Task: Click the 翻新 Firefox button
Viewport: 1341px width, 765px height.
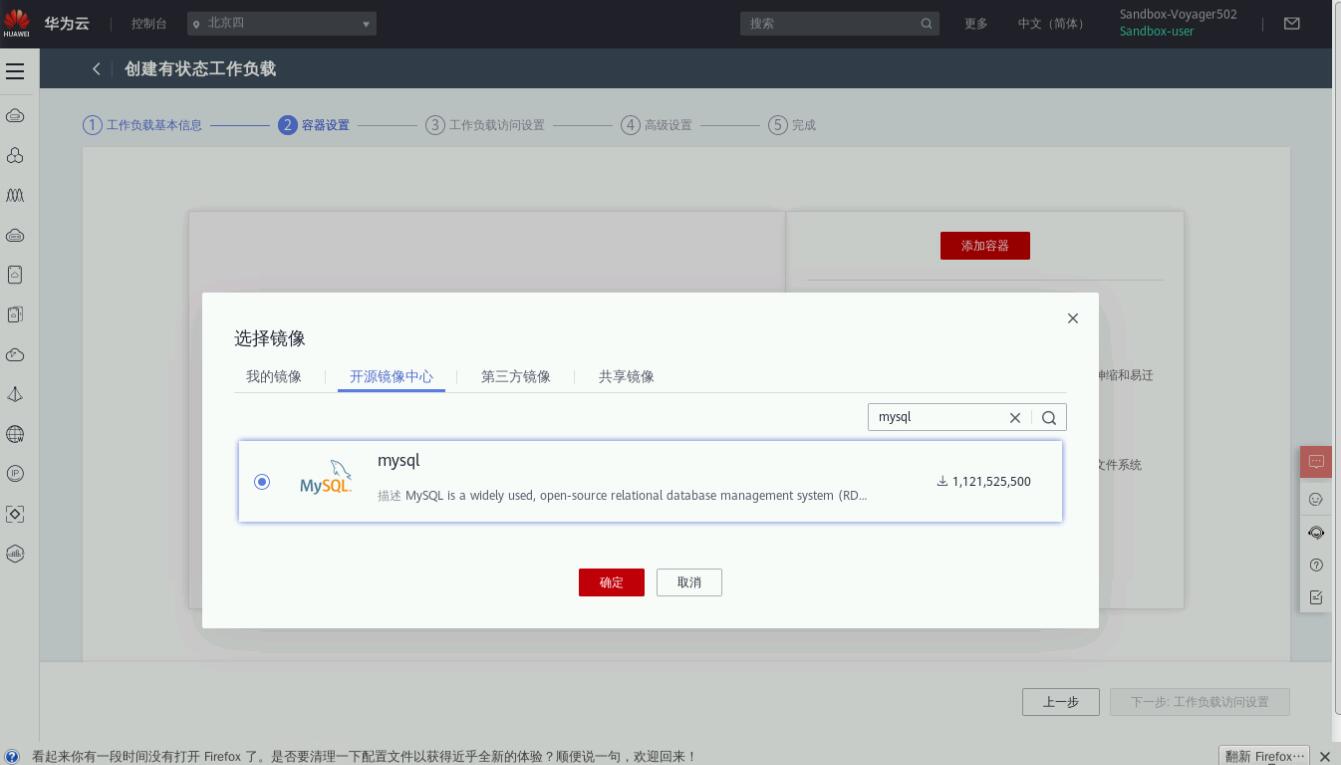Action: 1264,756
